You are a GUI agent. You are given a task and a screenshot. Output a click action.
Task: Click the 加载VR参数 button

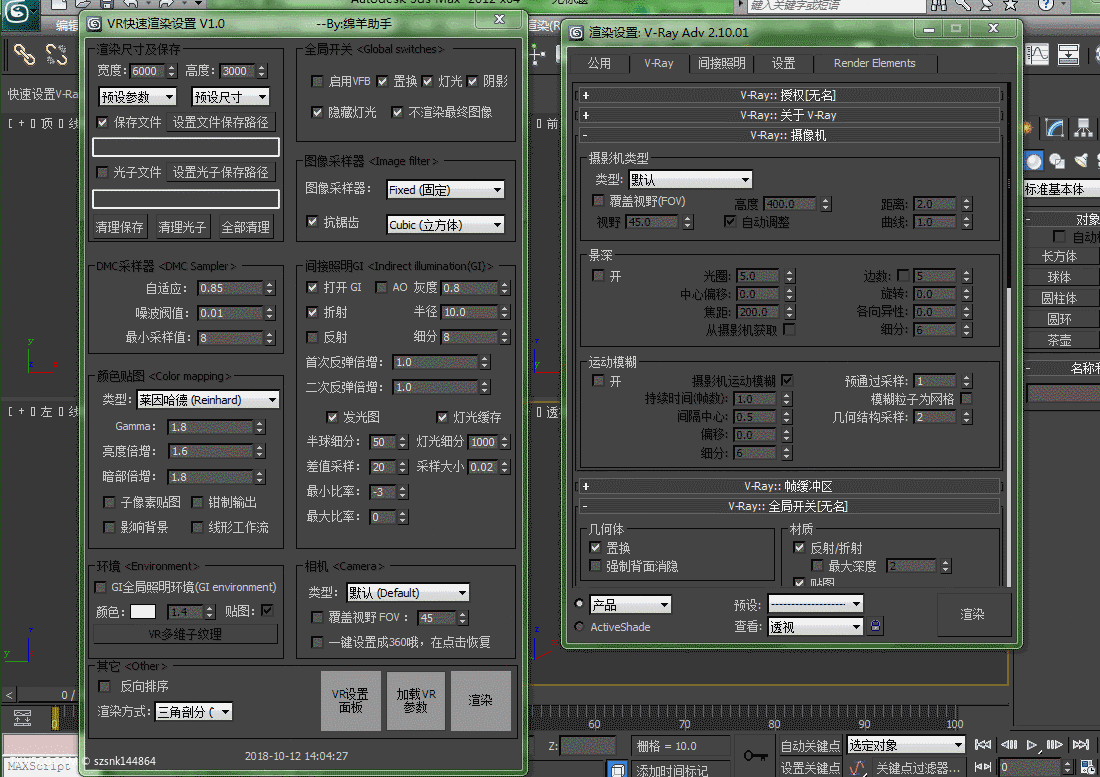click(415, 701)
